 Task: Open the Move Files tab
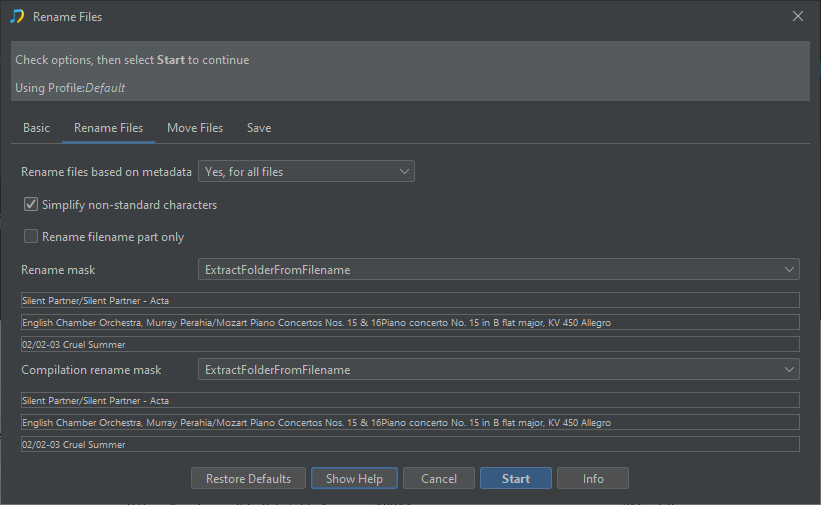195,128
